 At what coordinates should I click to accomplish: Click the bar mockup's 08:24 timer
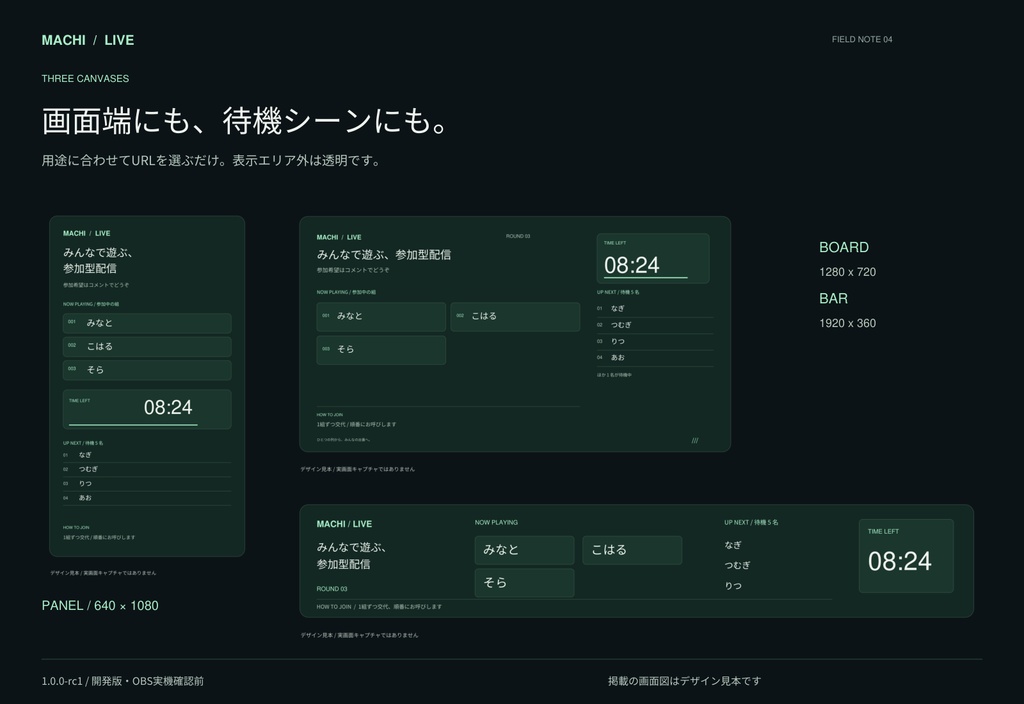[899, 561]
